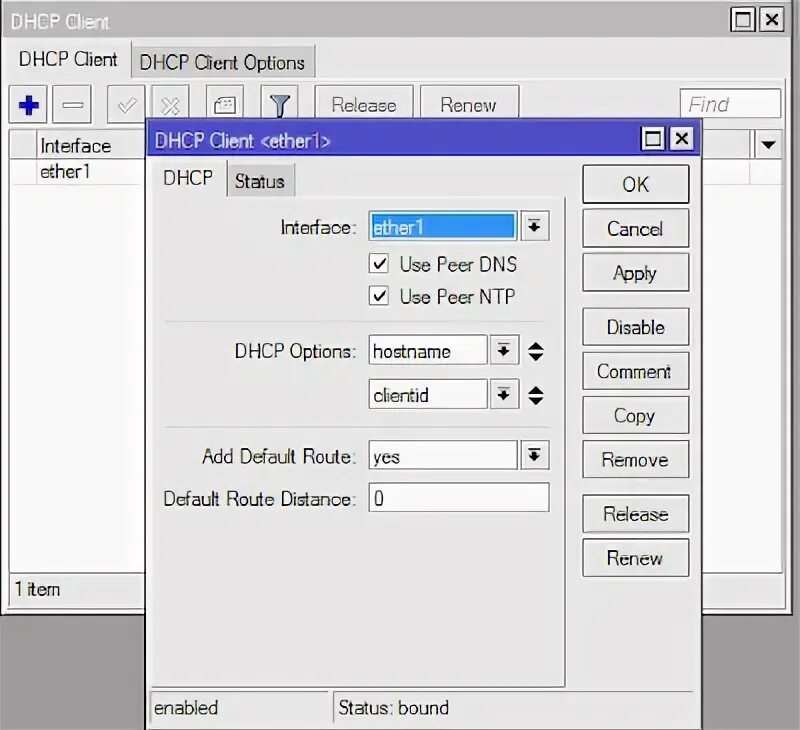The width and height of the screenshot is (800, 730).
Task: Click the Copy button
Action: [635, 415]
